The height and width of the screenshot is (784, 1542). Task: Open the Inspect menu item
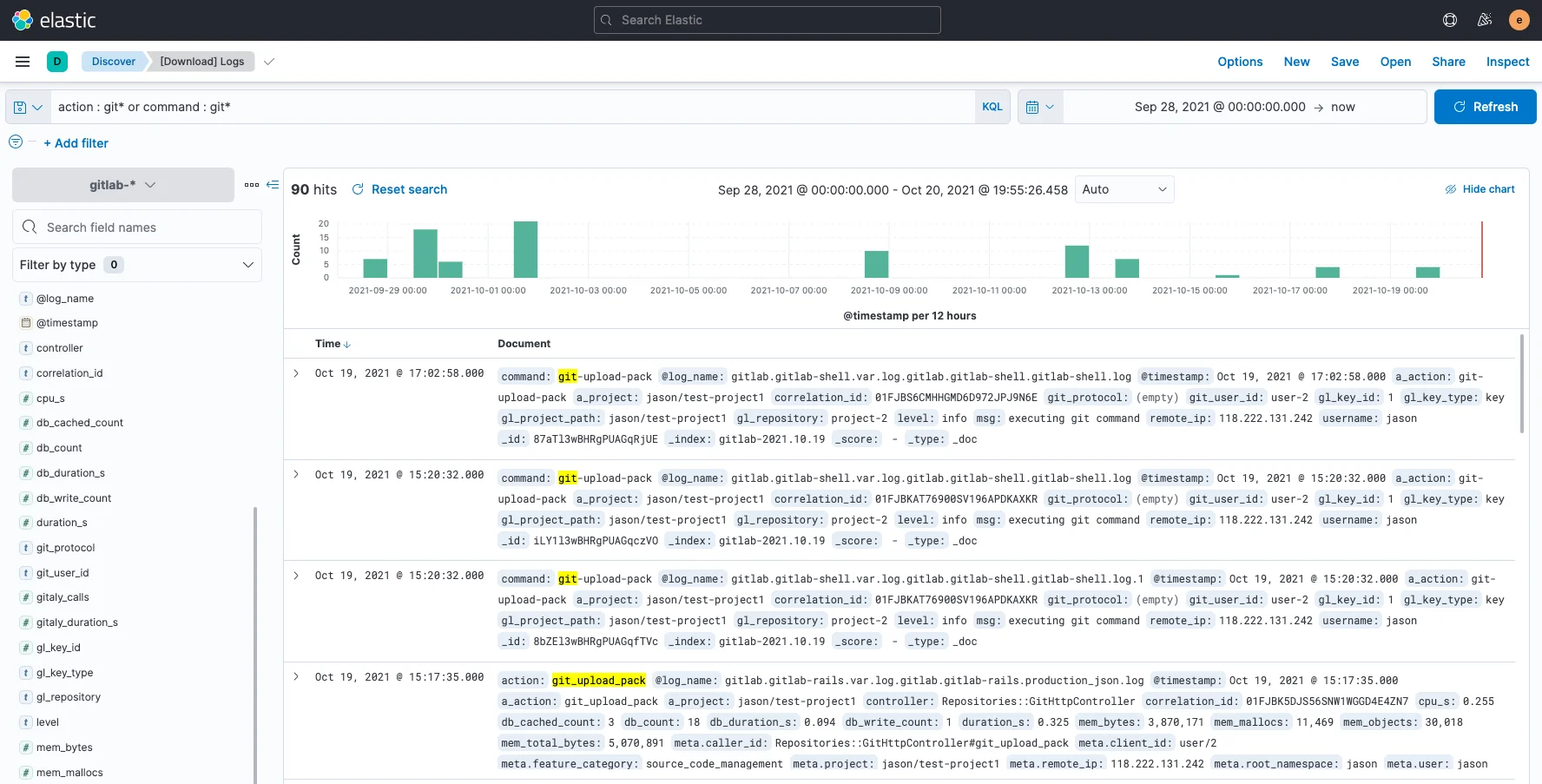(1507, 62)
